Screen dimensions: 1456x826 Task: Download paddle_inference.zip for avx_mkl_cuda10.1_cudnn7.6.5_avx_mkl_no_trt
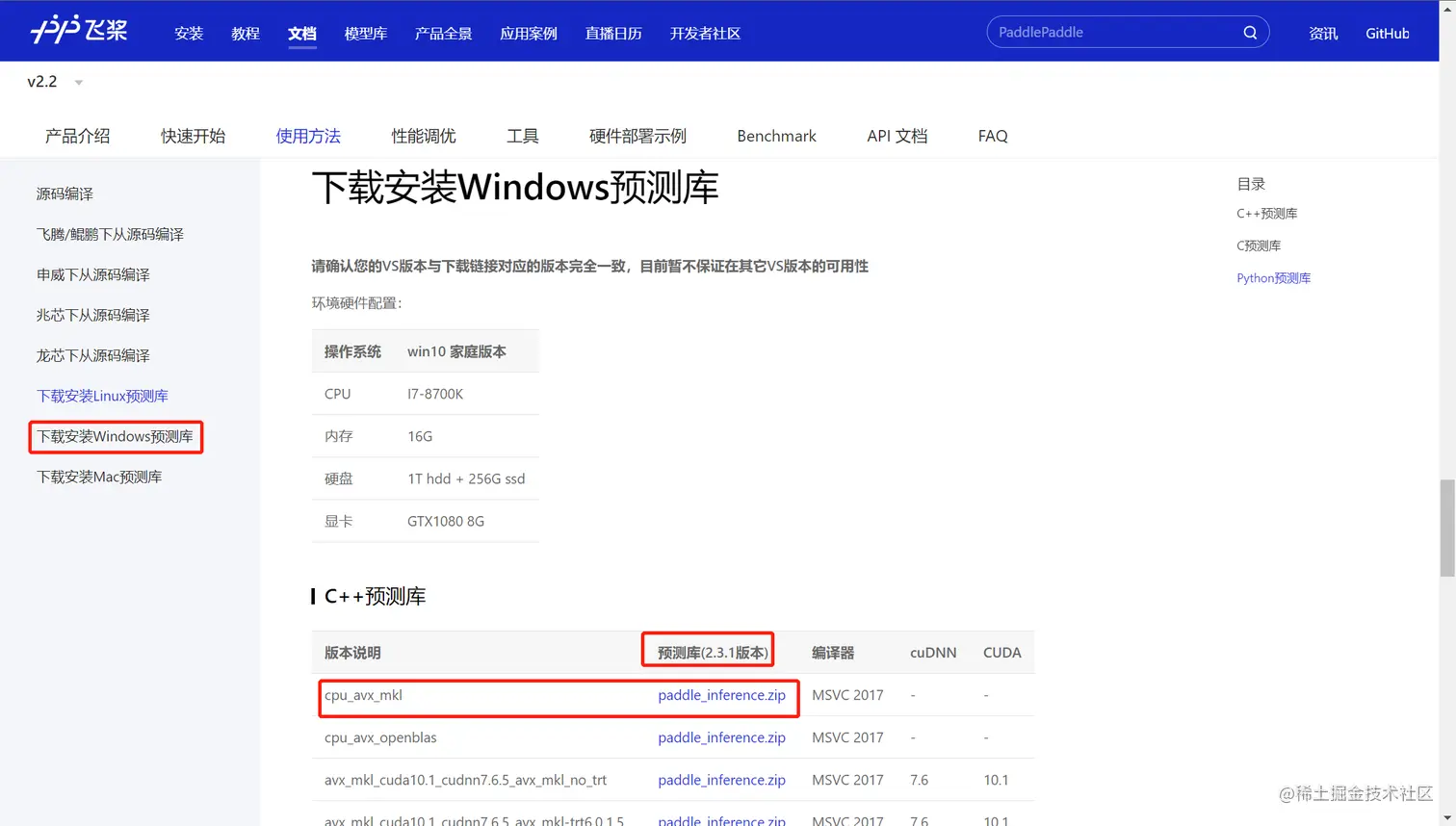[x=721, y=780]
